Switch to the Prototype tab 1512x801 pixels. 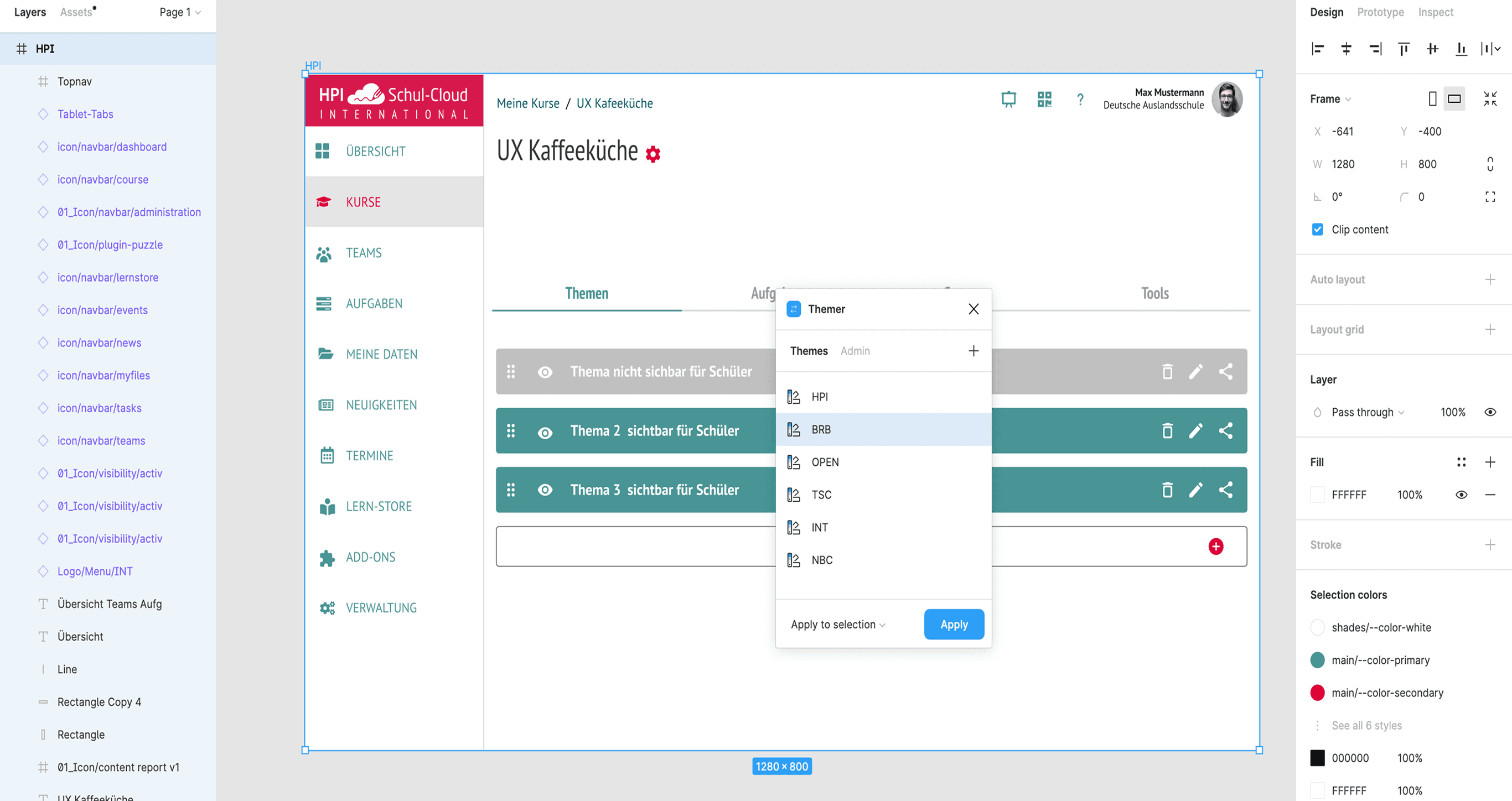[1380, 12]
